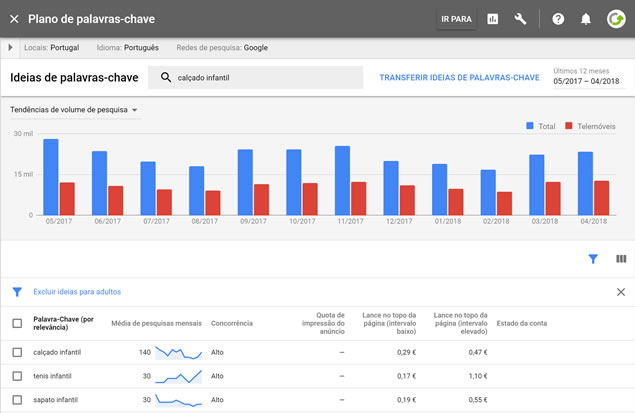This screenshot has height=413, width=635.
Task: Open the notifications bell
Action: tap(586, 19)
